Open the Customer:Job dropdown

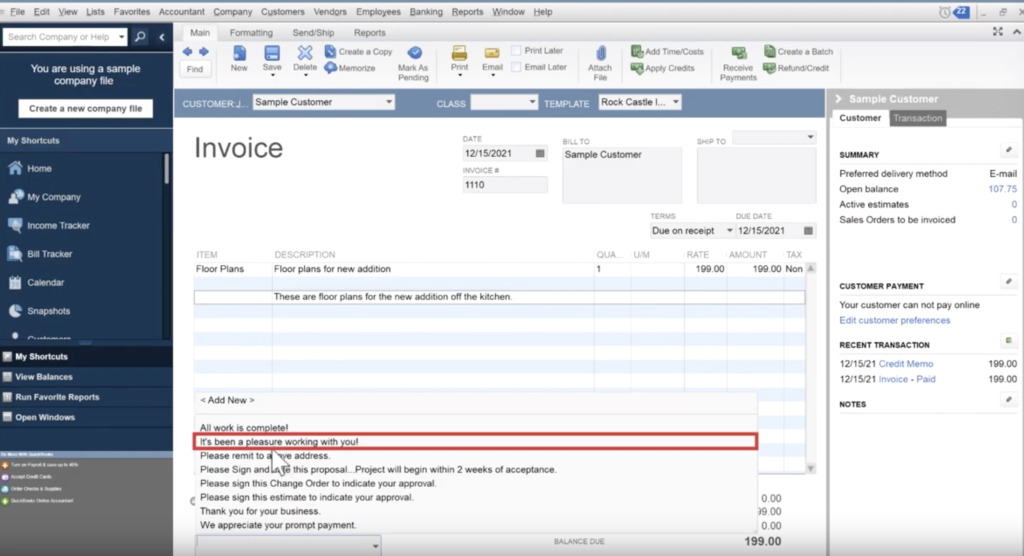pyautogui.click(x=389, y=102)
